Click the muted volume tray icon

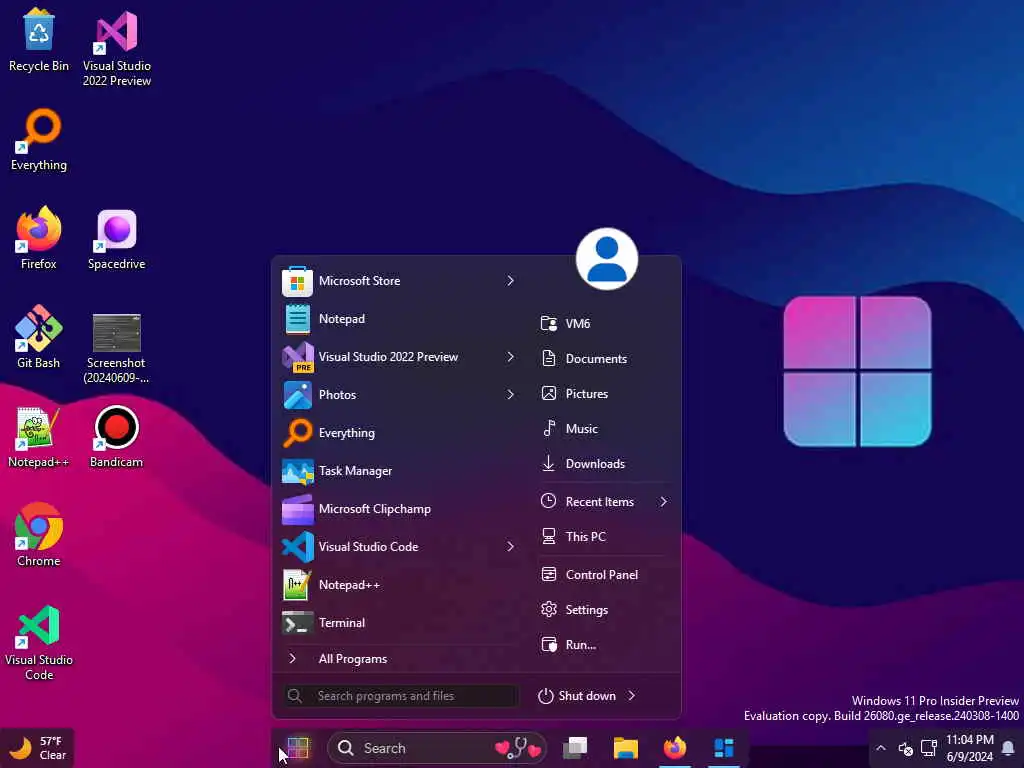coord(905,748)
